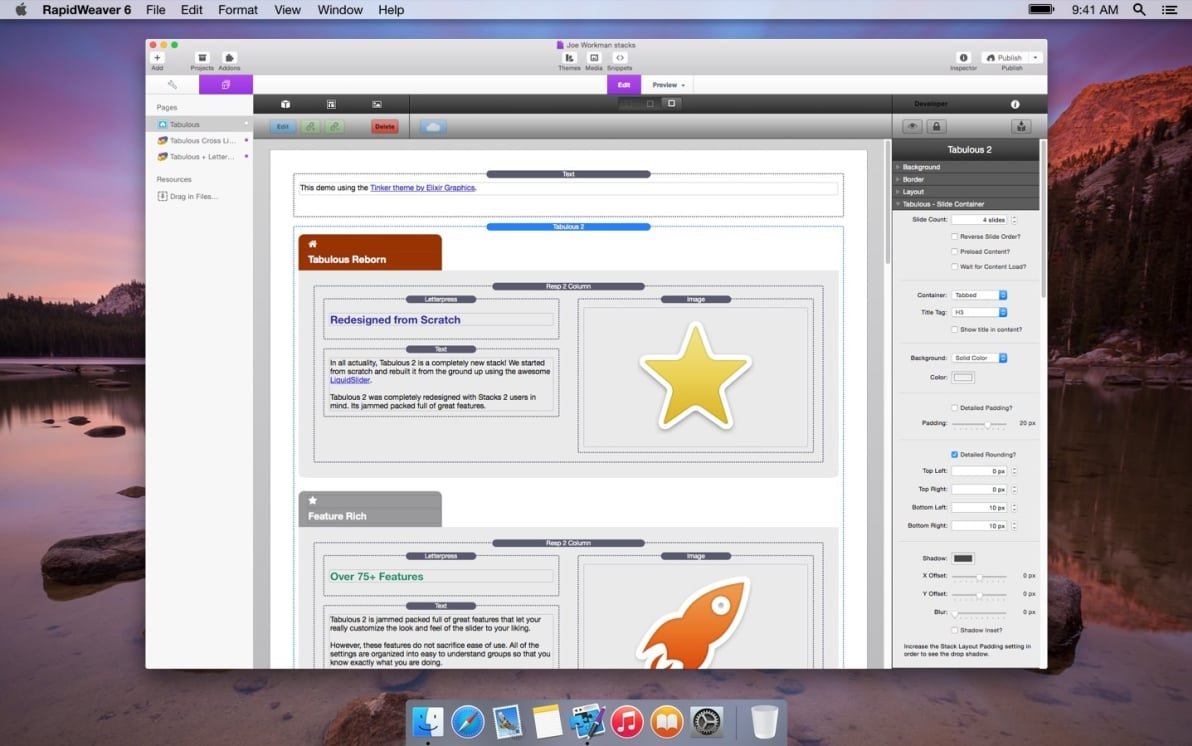This screenshot has height=746, width=1192.
Task: Switch to the Preview tab
Action: pyautogui.click(x=666, y=85)
